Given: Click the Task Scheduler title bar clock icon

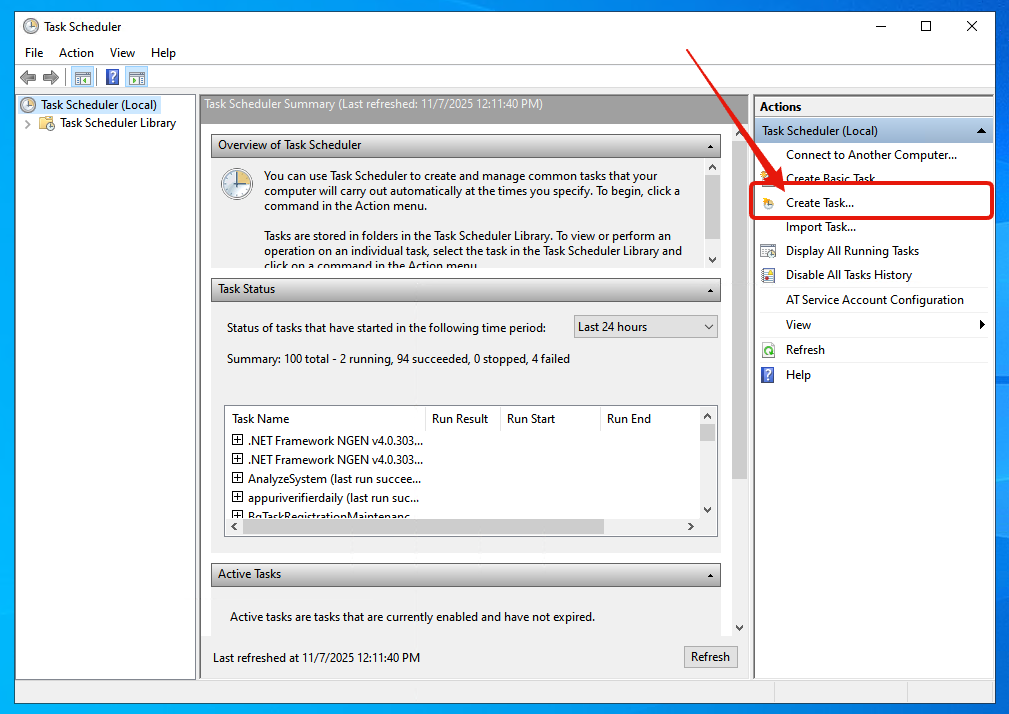Looking at the screenshot, I should tap(31, 26).
